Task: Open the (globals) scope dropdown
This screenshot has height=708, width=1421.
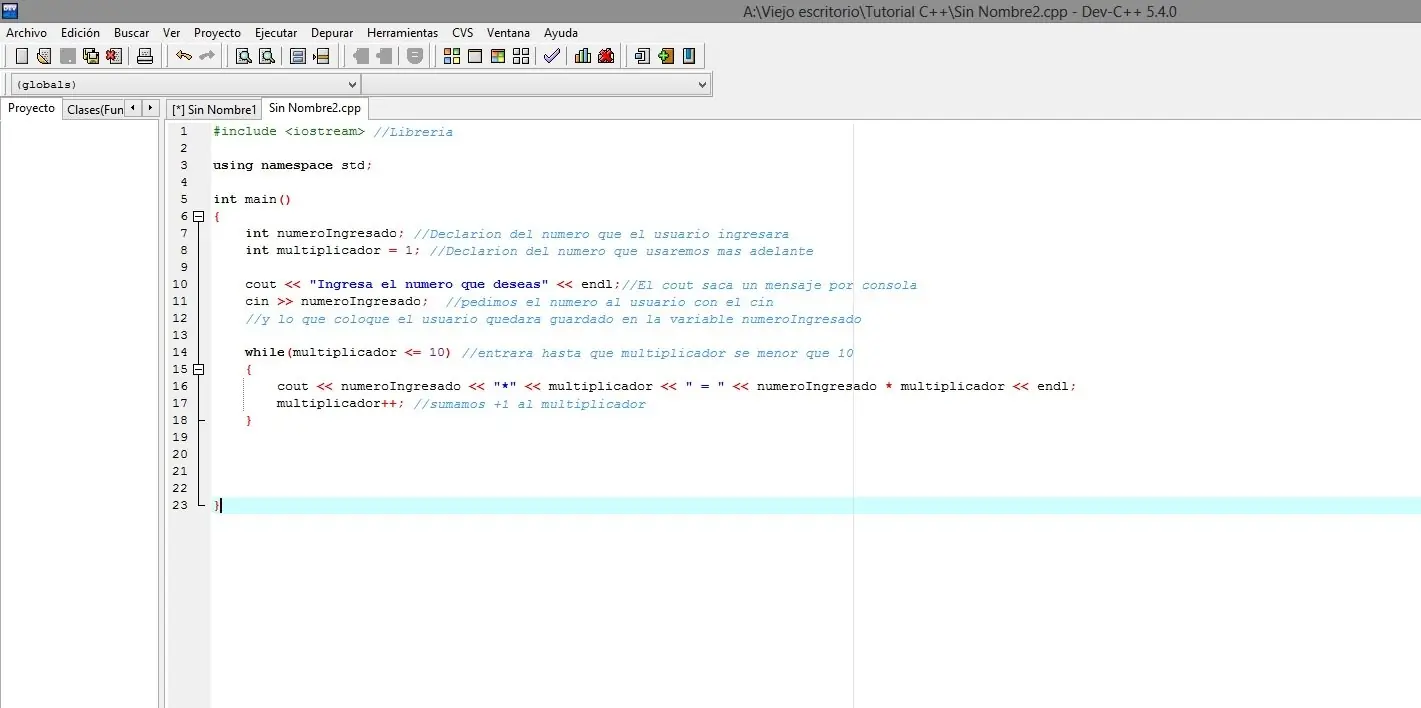Action: click(x=185, y=85)
